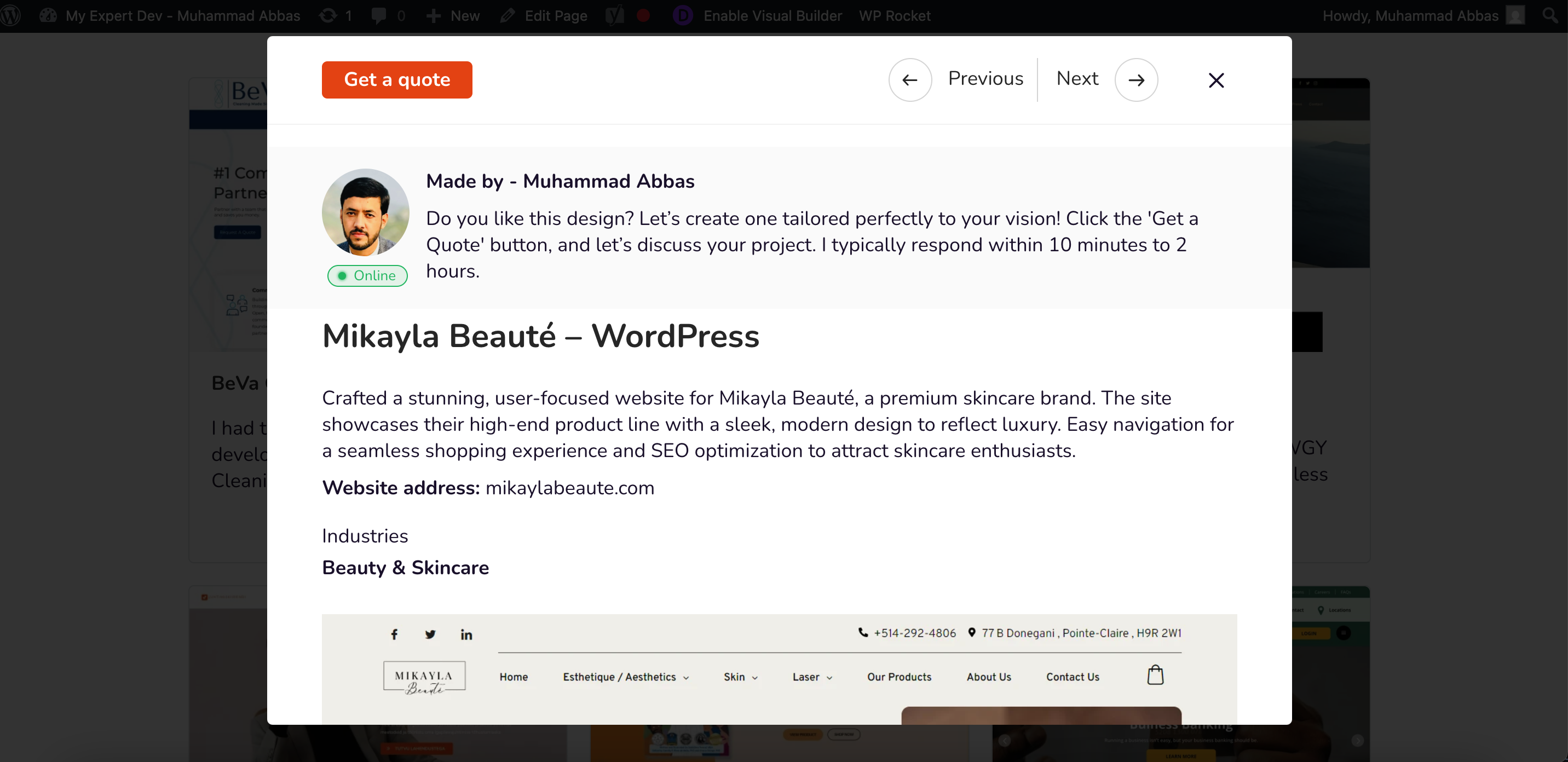Click the Previous label
Viewport: 1568px width, 762px height.
coord(985,78)
